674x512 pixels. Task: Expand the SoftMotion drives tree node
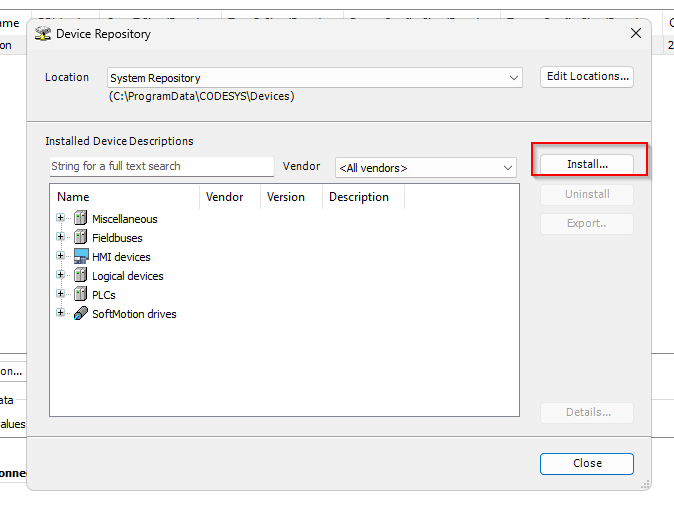click(61, 314)
